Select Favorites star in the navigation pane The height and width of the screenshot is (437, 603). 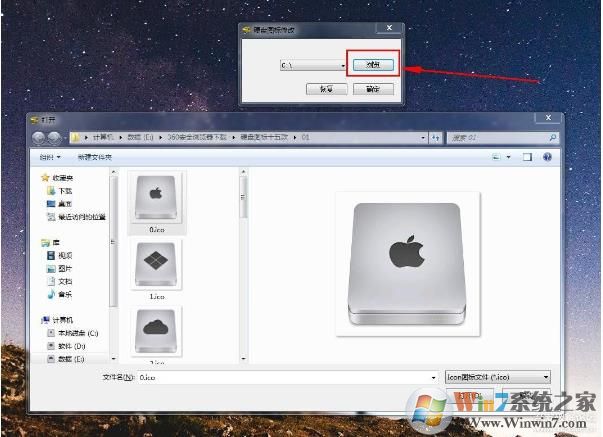click(57, 178)
